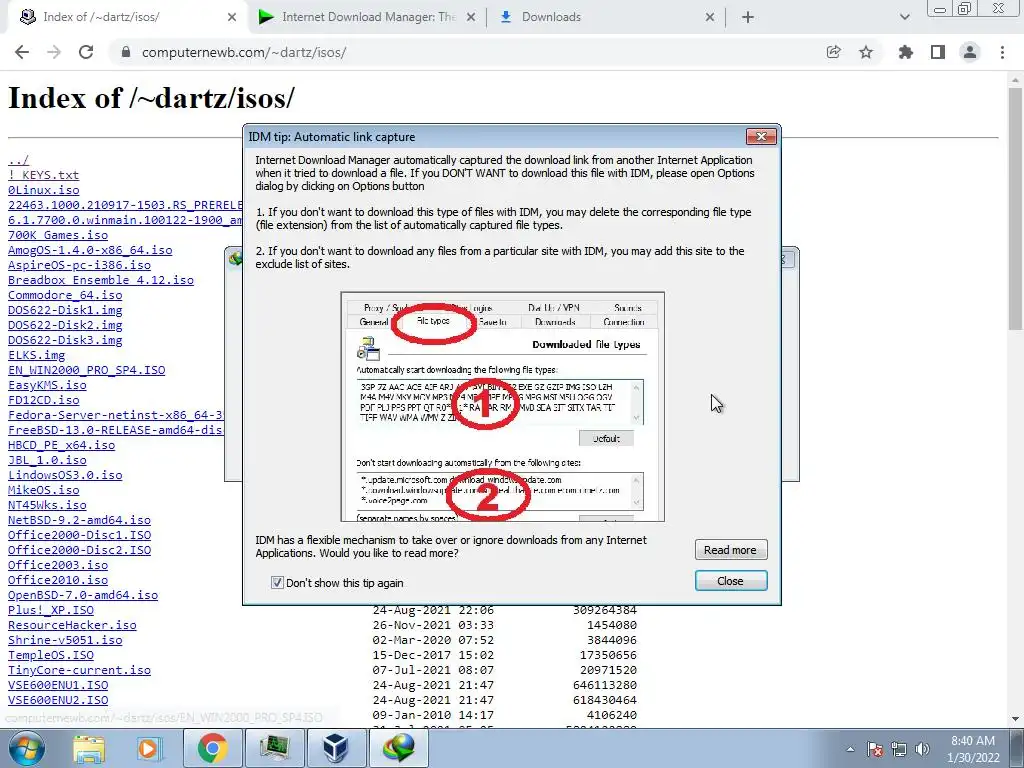Open the ! KEYS.txt link
This screenshot has width=1024, height=768.
(x=43, y=175)
